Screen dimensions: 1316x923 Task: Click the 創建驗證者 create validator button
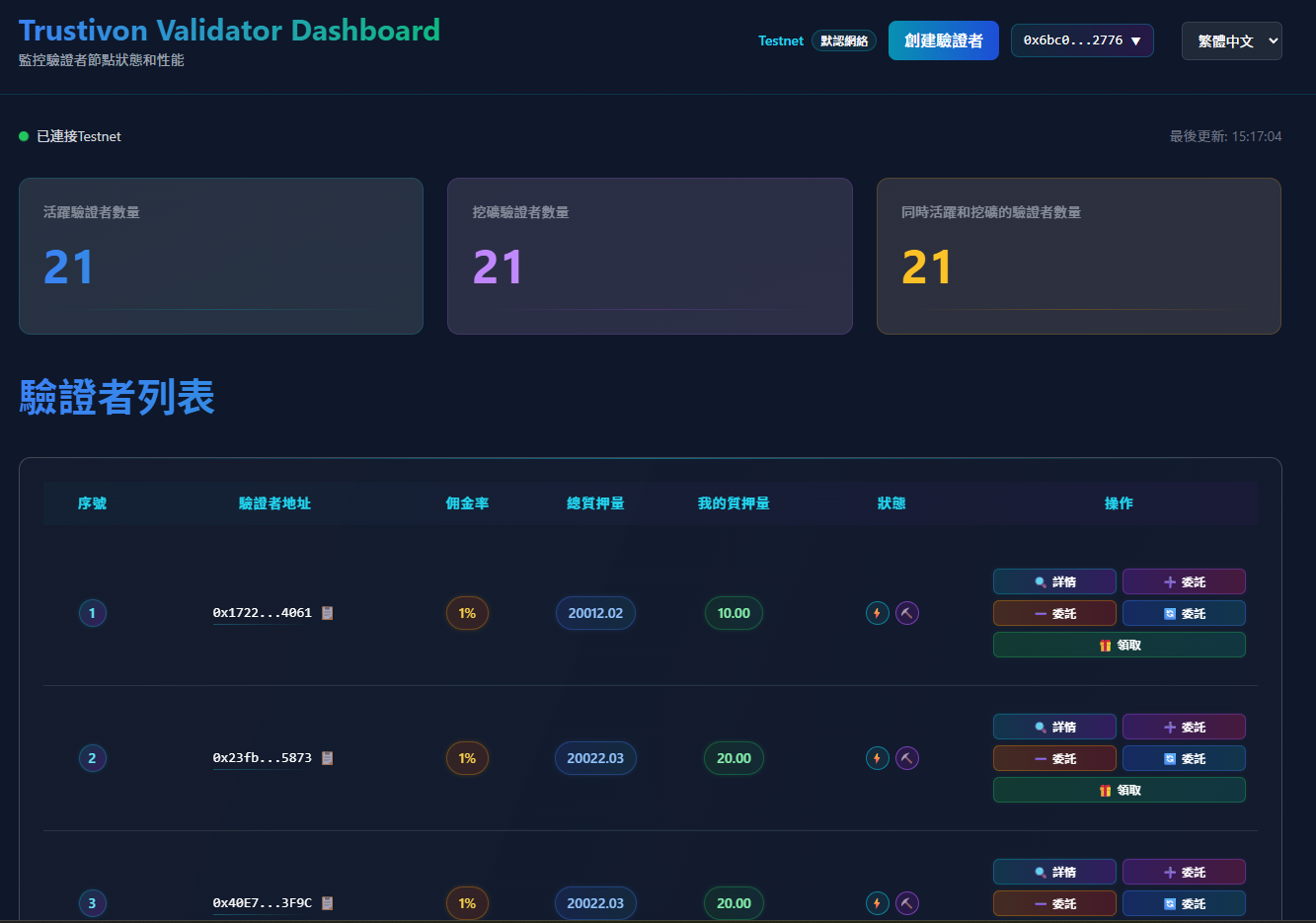943,40
